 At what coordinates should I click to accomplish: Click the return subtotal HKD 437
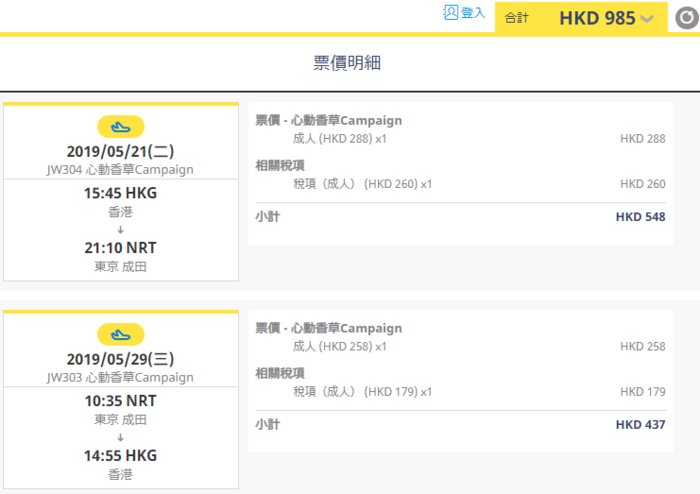640,424
